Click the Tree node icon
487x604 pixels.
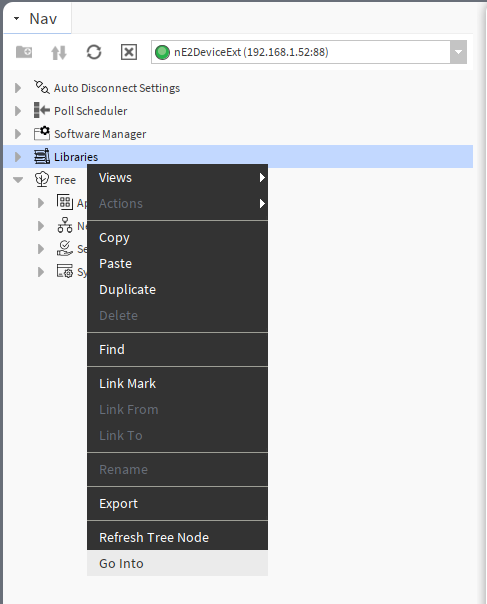42,180
